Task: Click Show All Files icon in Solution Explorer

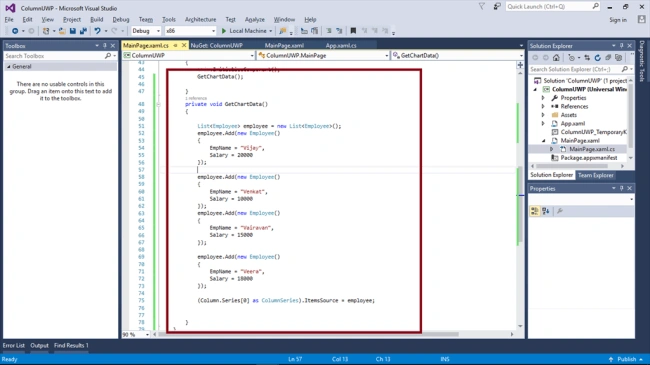Action: click(x=618, y=58)
